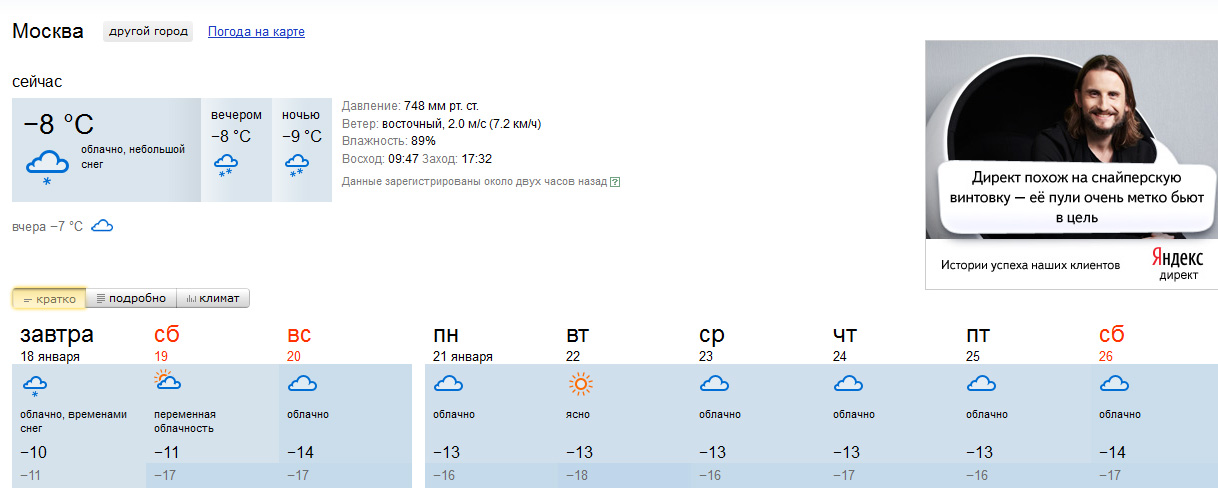Click the current weather snow cloud icon
The width and height of the screenshot is (1218, 493).
point(47,167)
